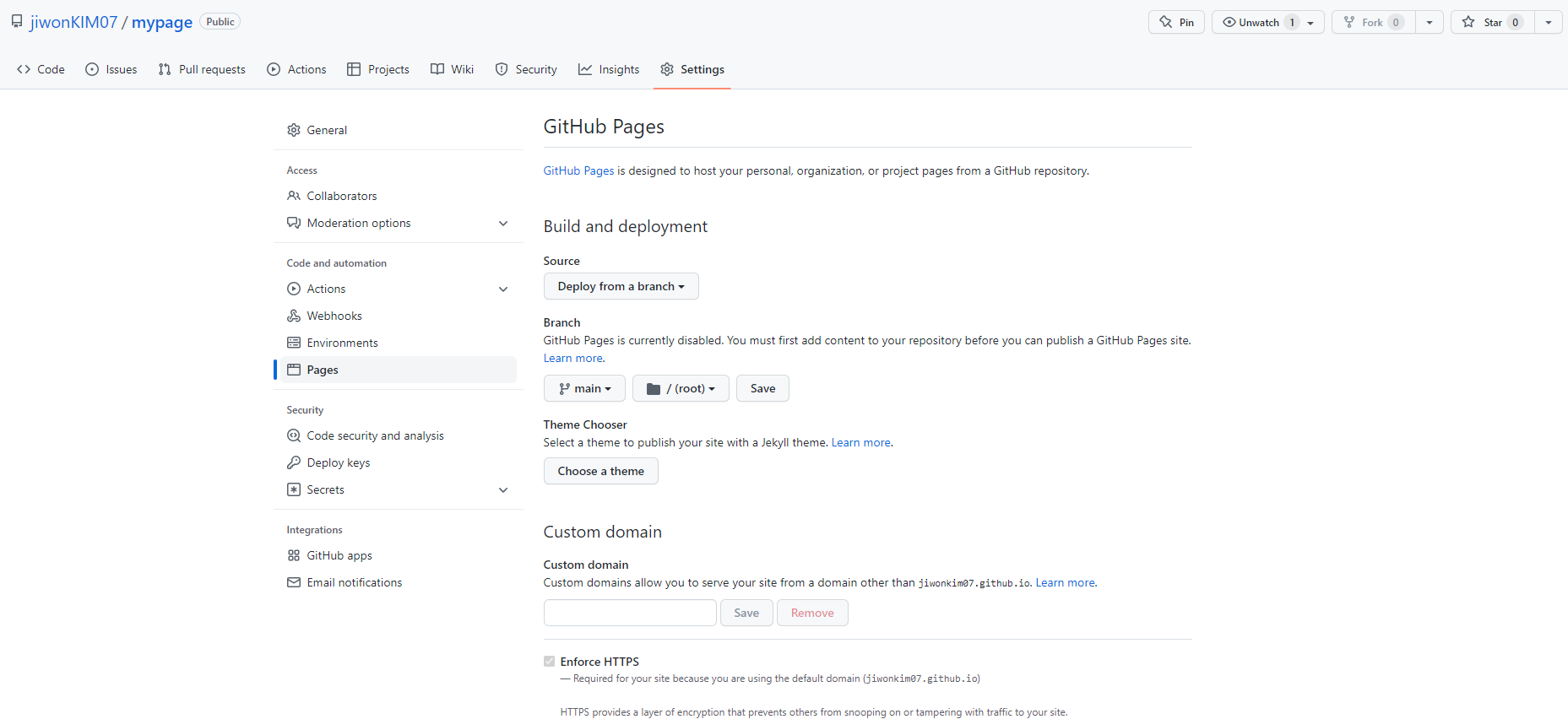Click the Pages browser icon in sidebar
Viewport: 1568px width, 719px height.
(x=294, y=370)
